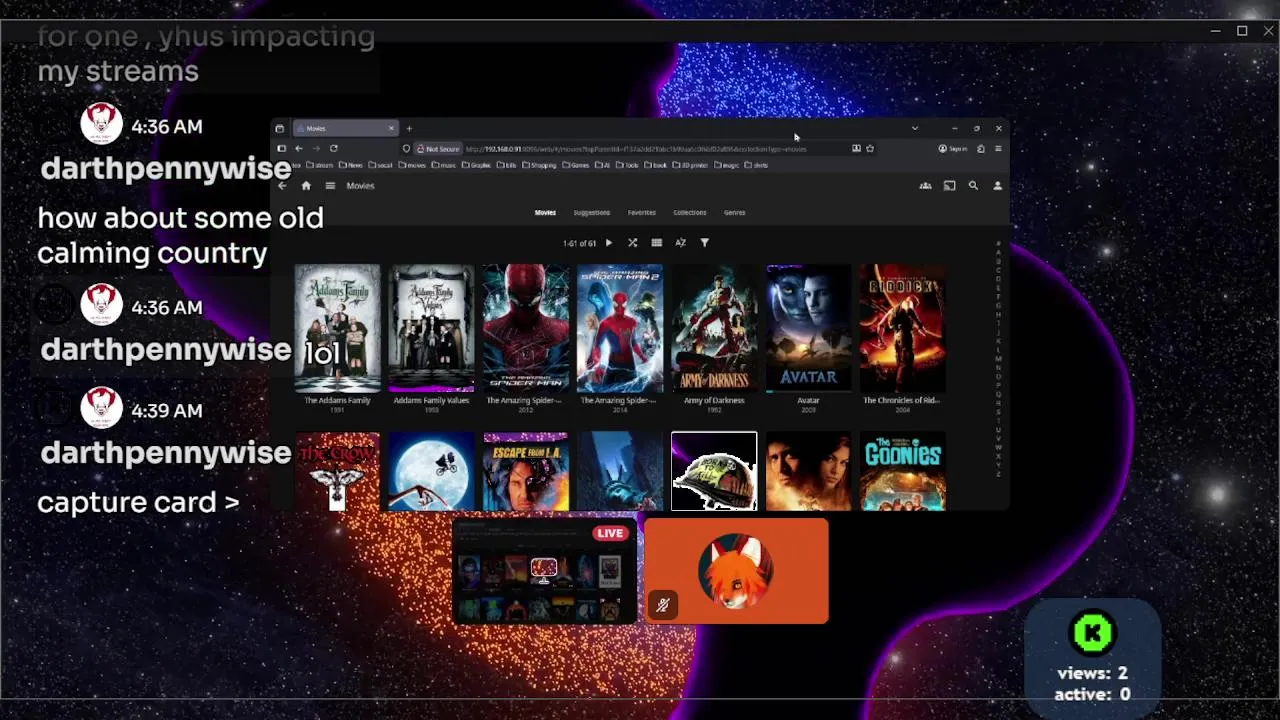Open The Crow movie poster

pyautogui.click(x=337, y=471)
